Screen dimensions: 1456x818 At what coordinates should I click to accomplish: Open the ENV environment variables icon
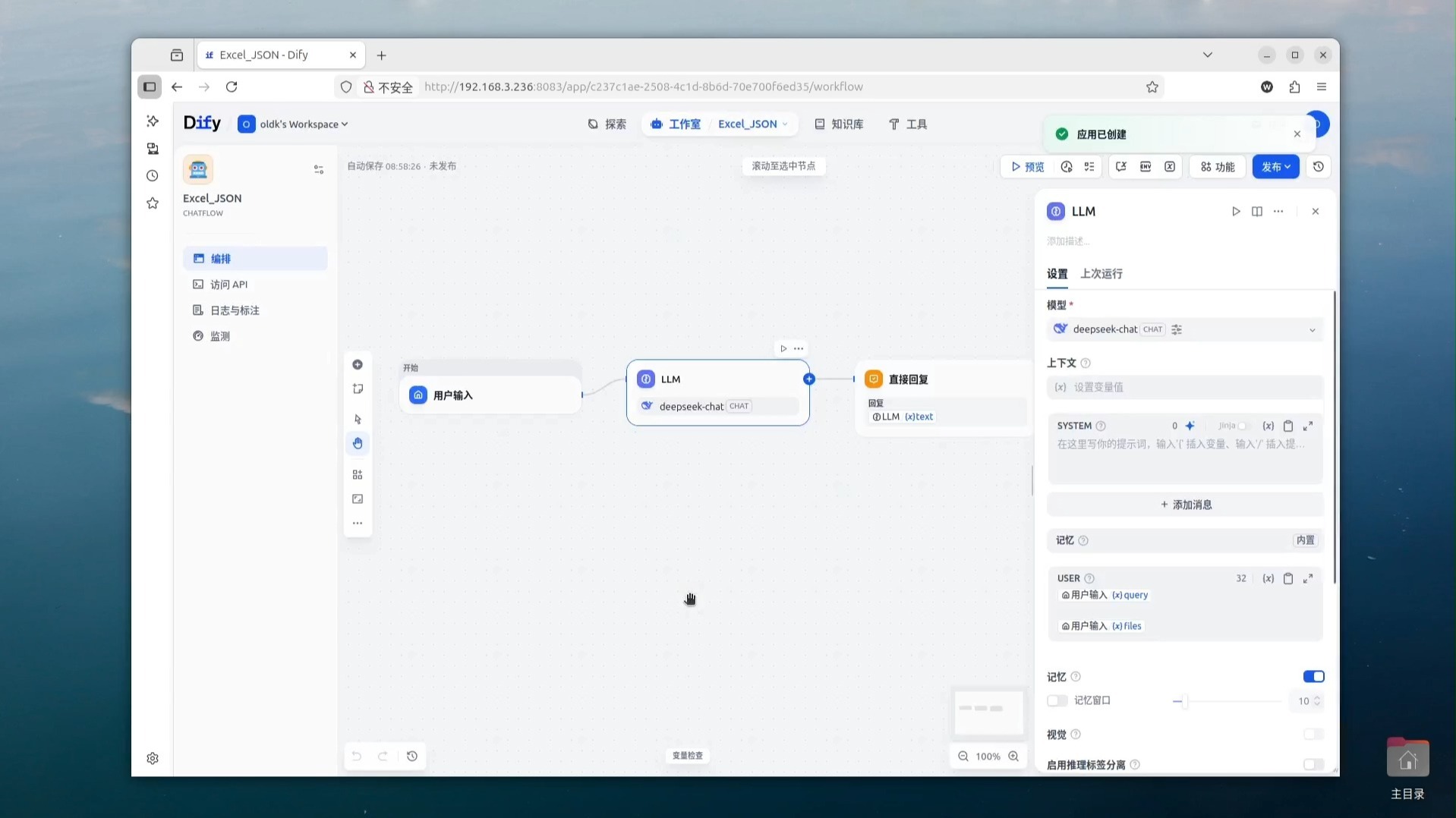[1146, 167]
